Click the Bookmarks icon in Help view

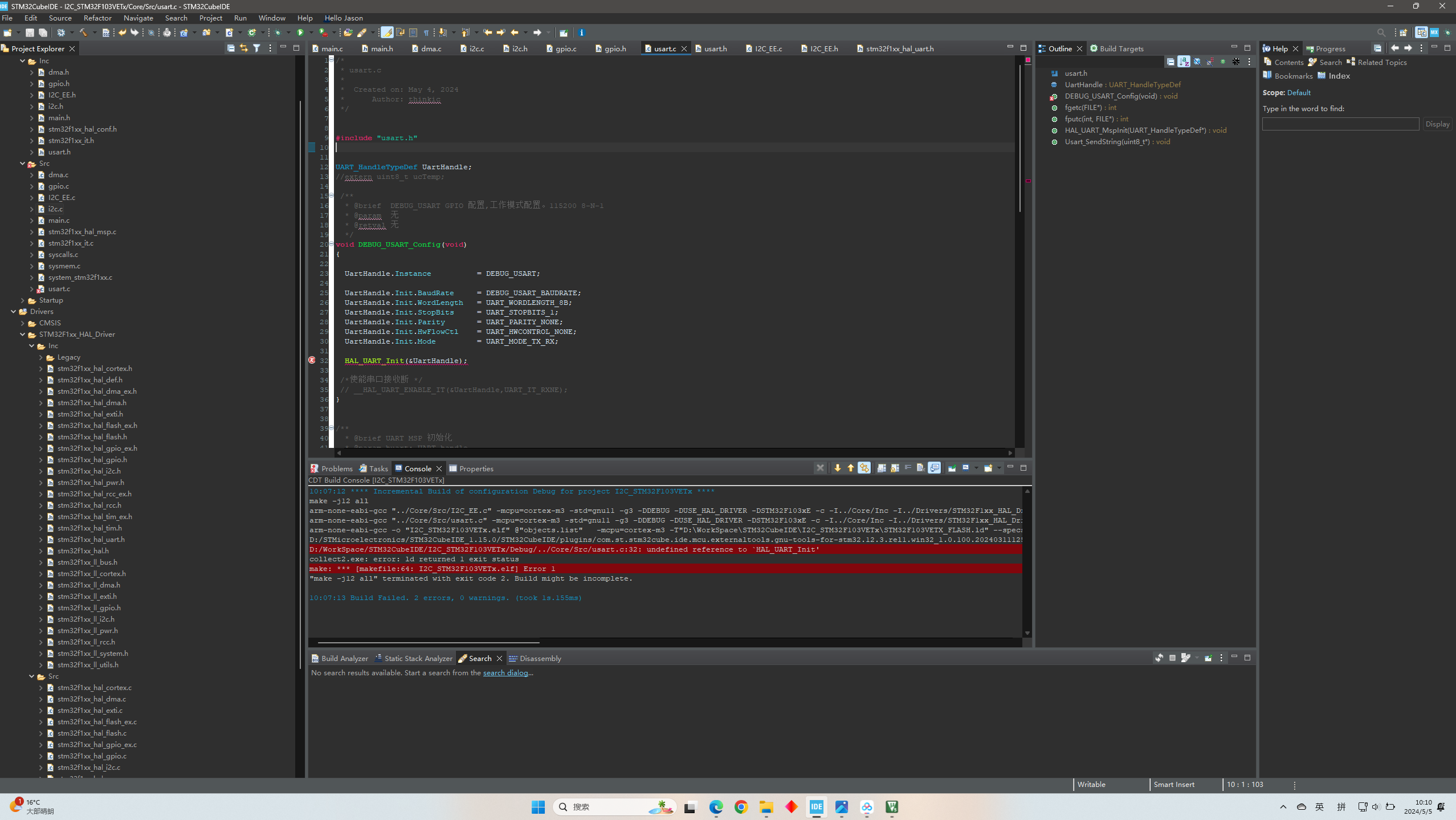tap(1267, 76)
